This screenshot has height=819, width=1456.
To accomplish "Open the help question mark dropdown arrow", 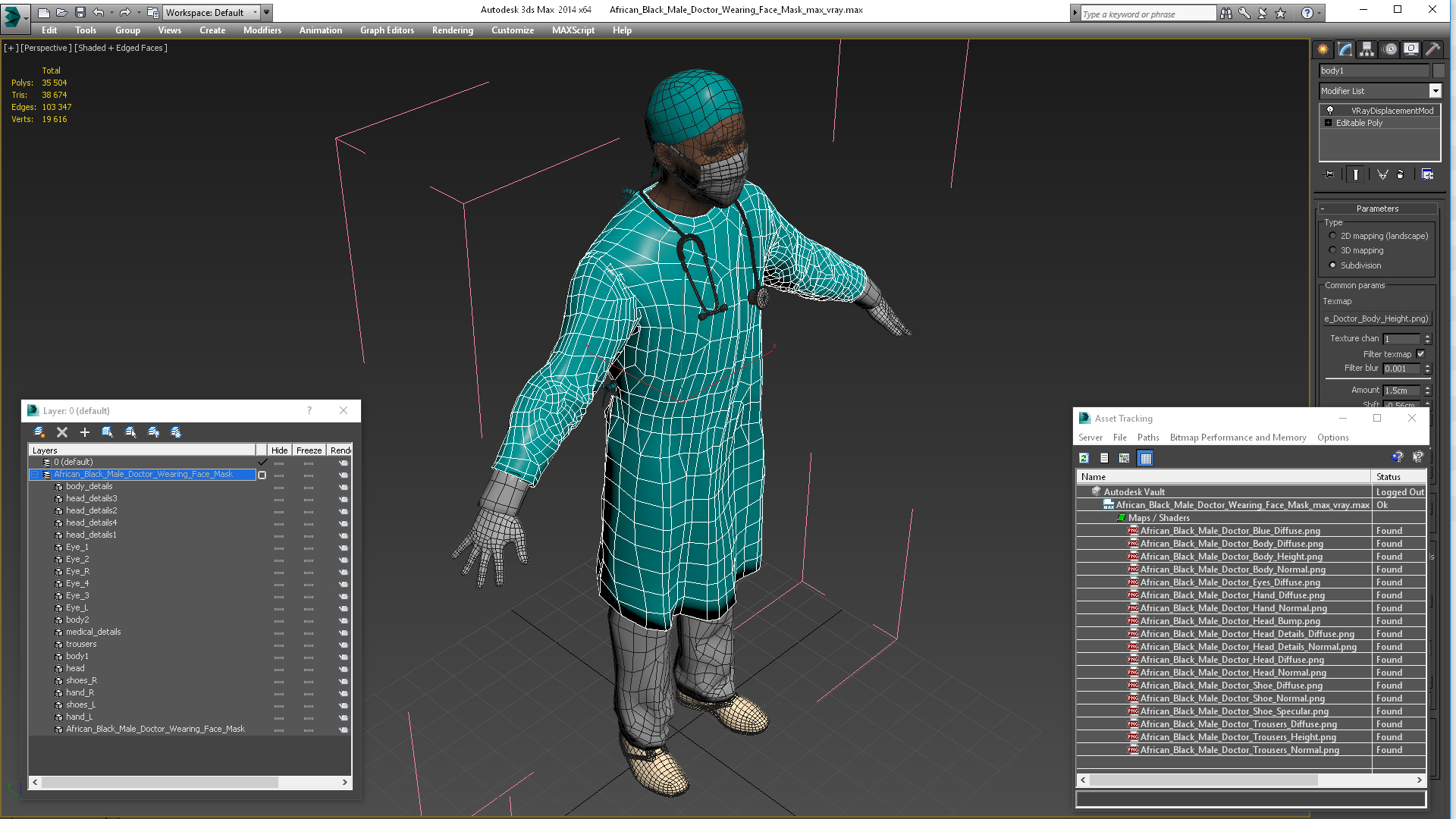I will (x=1319, y=14).
